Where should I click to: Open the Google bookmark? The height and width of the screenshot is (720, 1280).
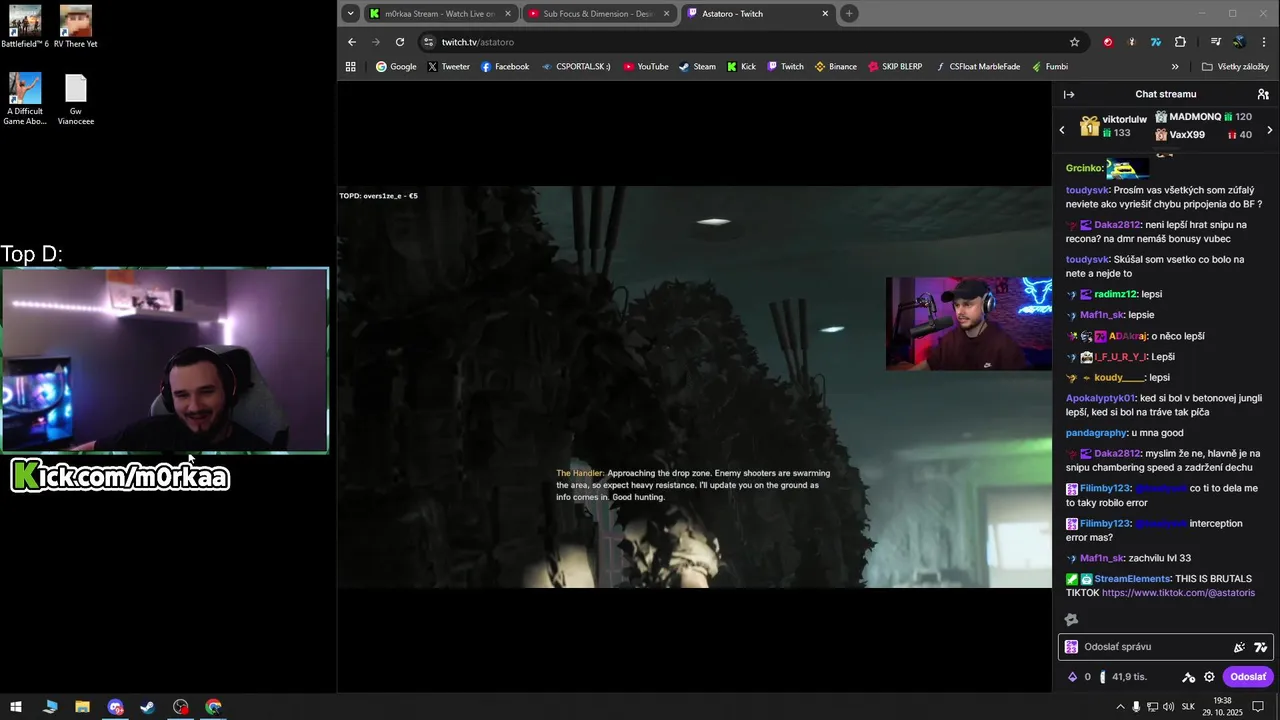tap(396, 67)
